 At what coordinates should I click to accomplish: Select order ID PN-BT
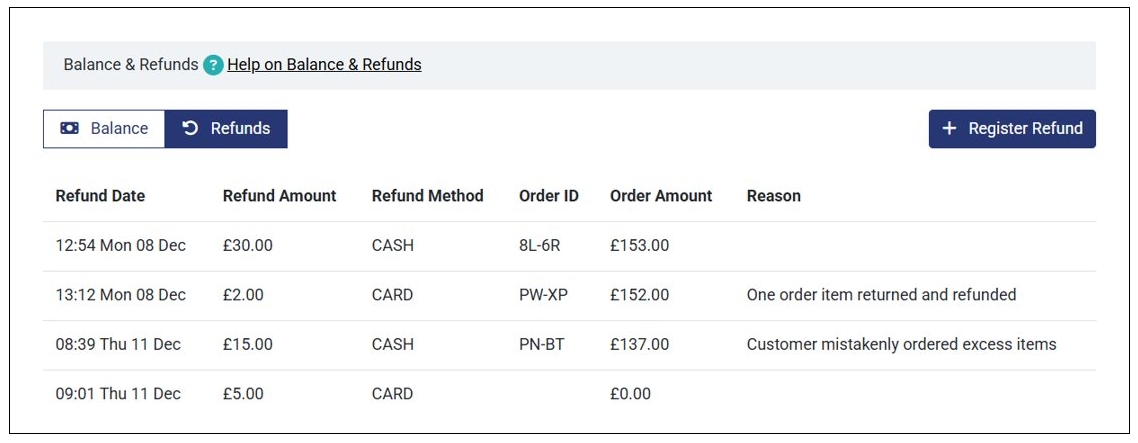[542, 345]
